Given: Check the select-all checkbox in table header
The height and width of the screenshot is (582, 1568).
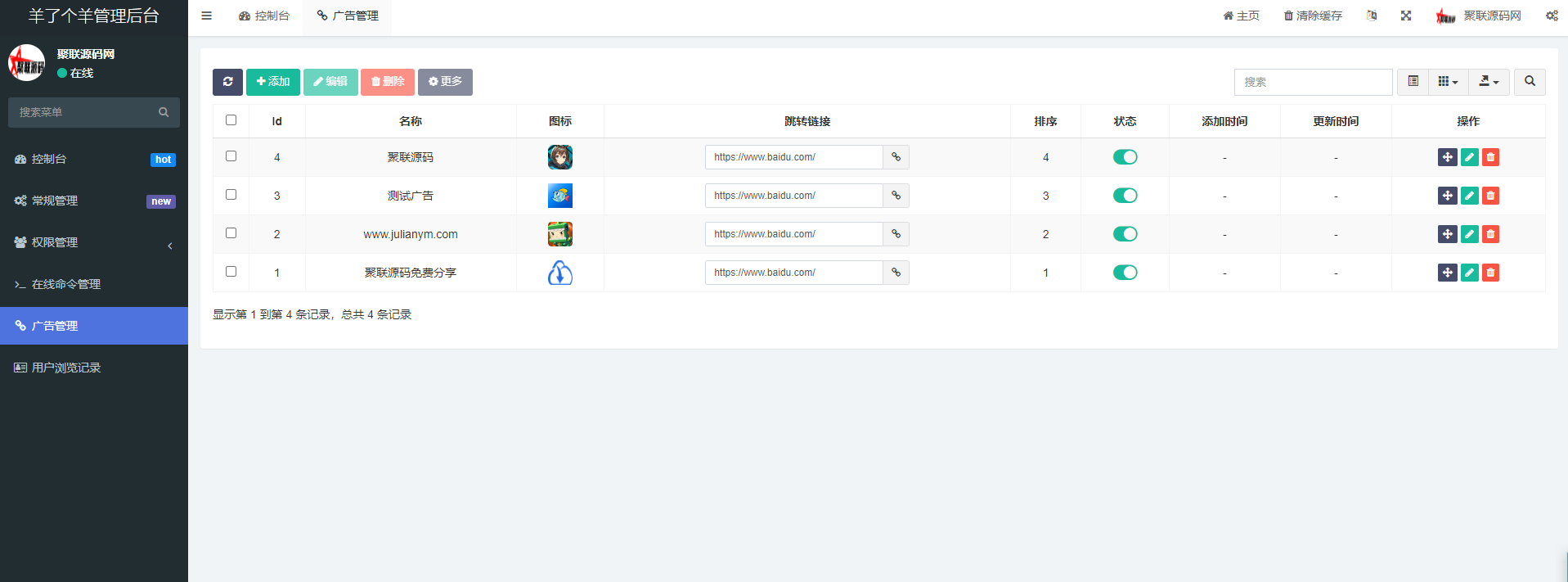Looking at the screenshot, I should point(231,120).
